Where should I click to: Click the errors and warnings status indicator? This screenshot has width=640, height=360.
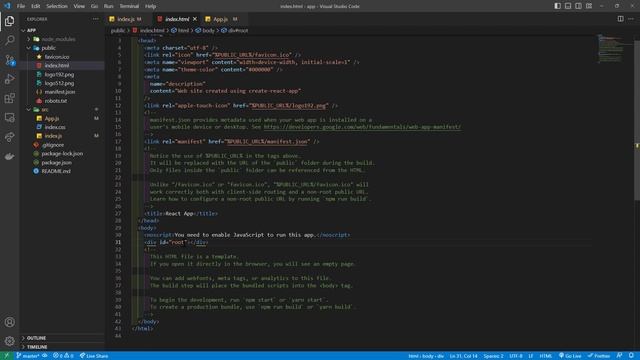coord(63,356)
